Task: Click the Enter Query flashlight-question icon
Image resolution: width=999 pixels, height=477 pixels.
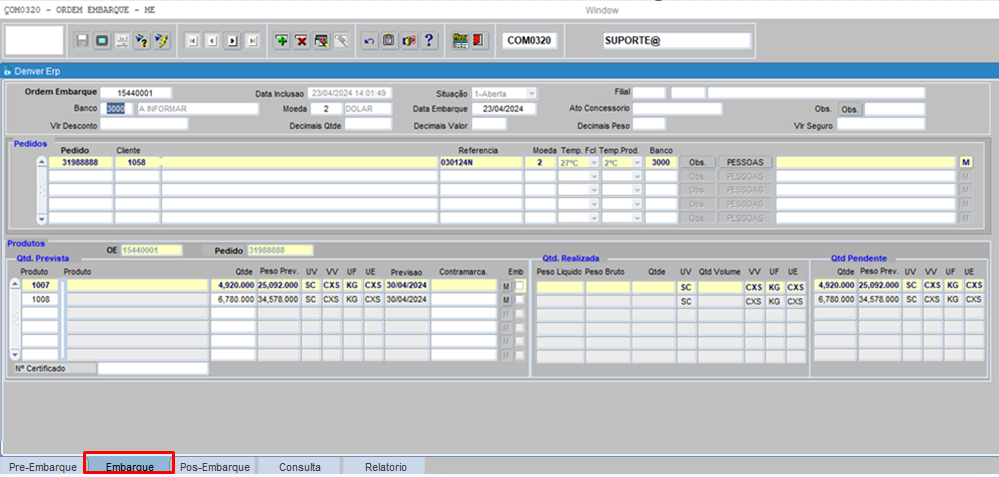Action: coord(142,41)
